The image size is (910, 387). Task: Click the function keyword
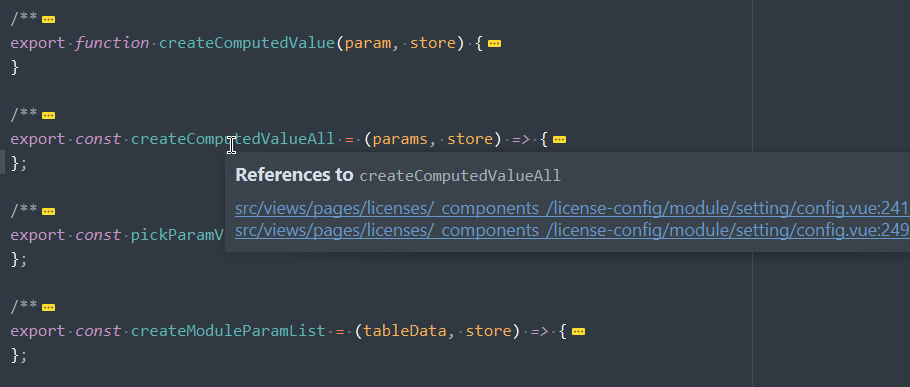tap(112, 43)
